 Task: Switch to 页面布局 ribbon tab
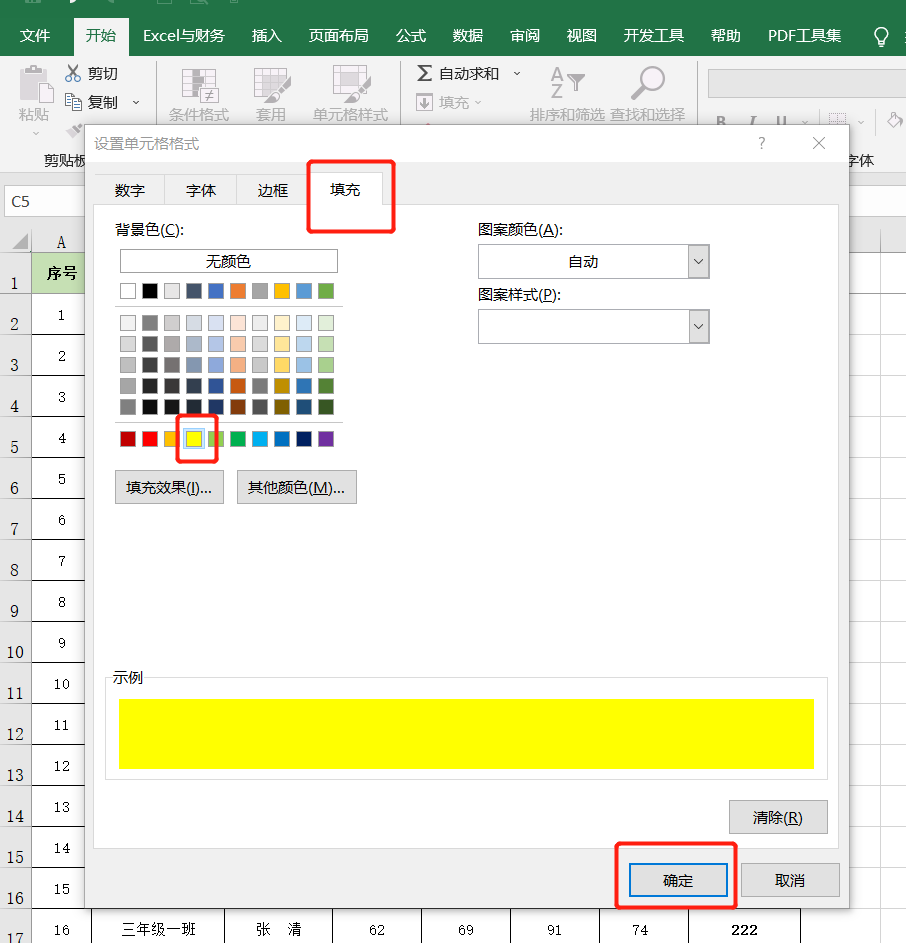pyautogui.click(x=339, y=36)
